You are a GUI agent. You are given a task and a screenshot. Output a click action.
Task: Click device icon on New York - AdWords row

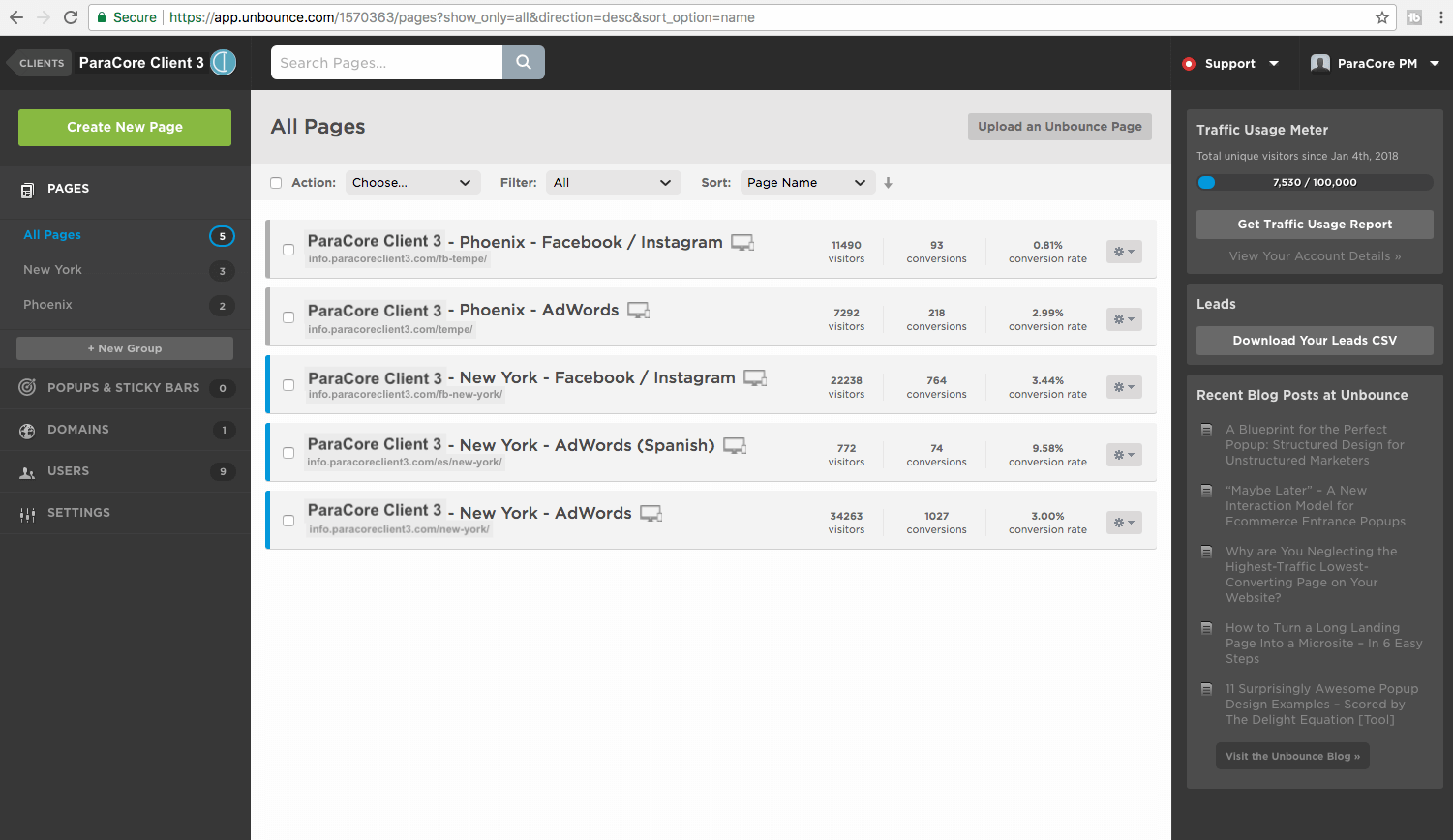click(x=651, y=513)
